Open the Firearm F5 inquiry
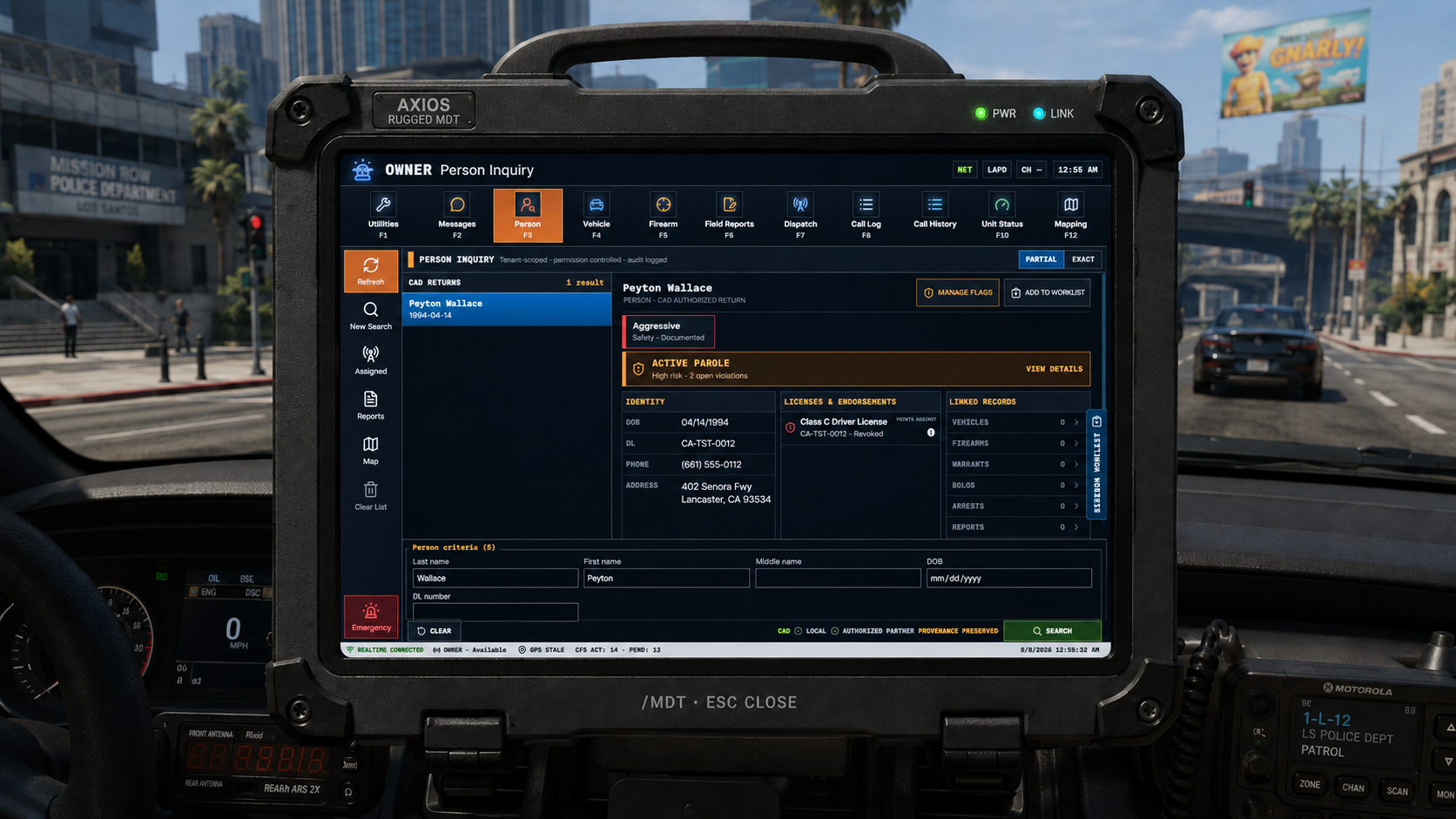Viewport: 1456px width, 819px height. coord(663,215)
